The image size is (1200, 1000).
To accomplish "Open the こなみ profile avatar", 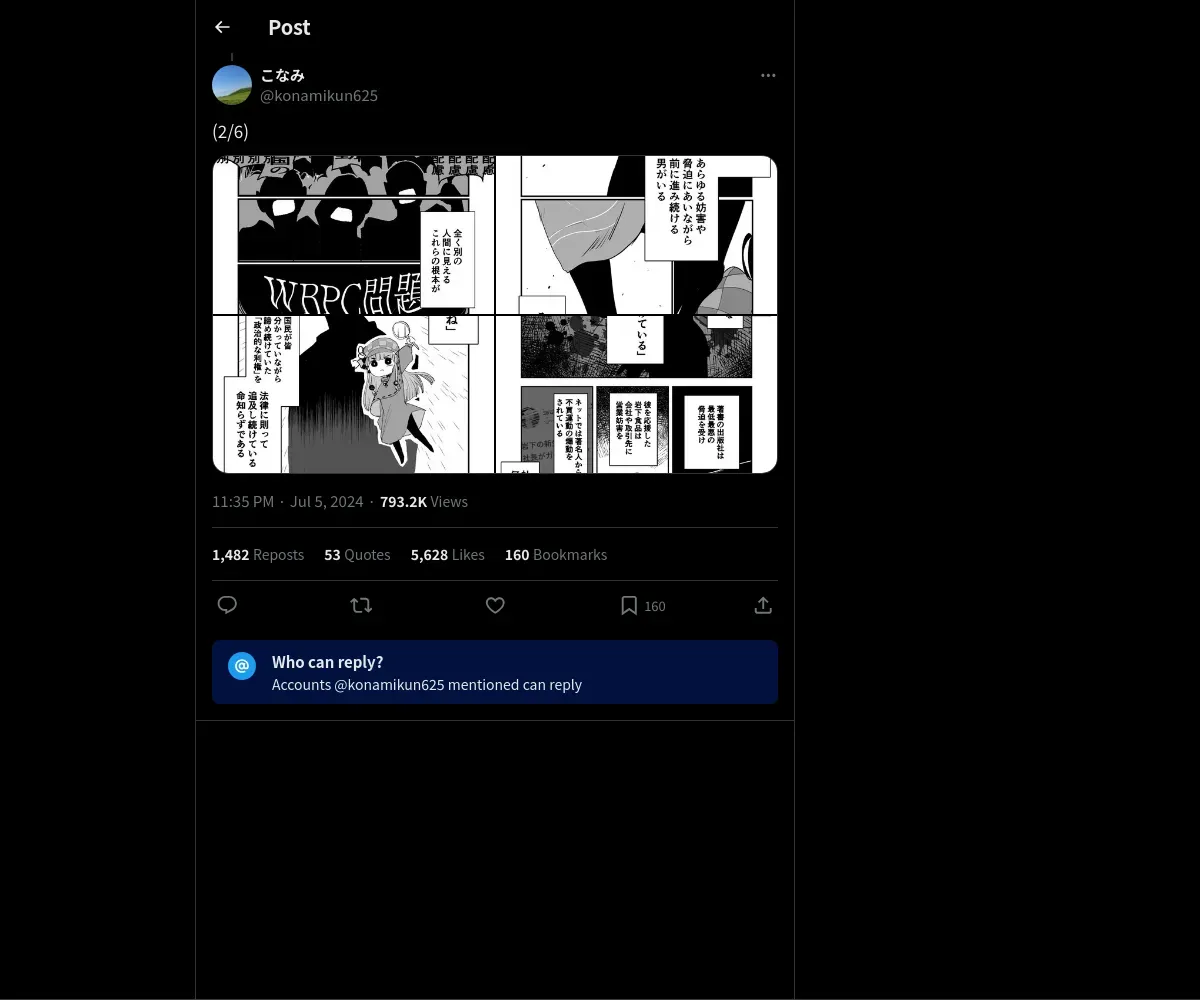I will point(232,85).
